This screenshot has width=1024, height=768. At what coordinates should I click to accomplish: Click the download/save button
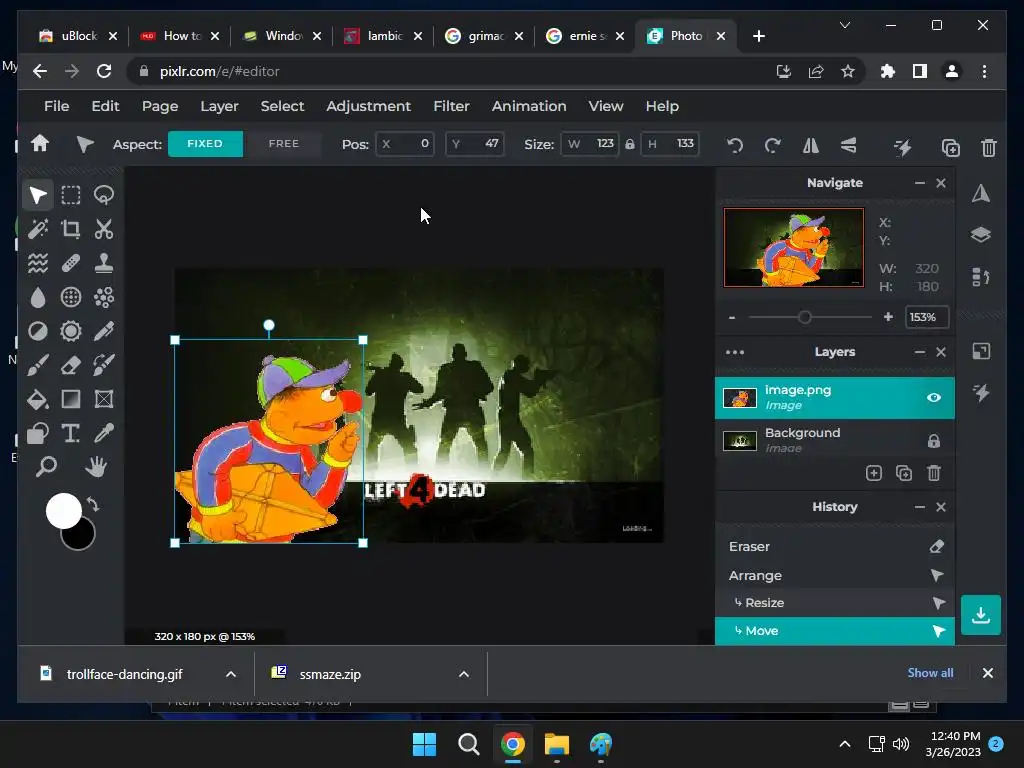980,615
